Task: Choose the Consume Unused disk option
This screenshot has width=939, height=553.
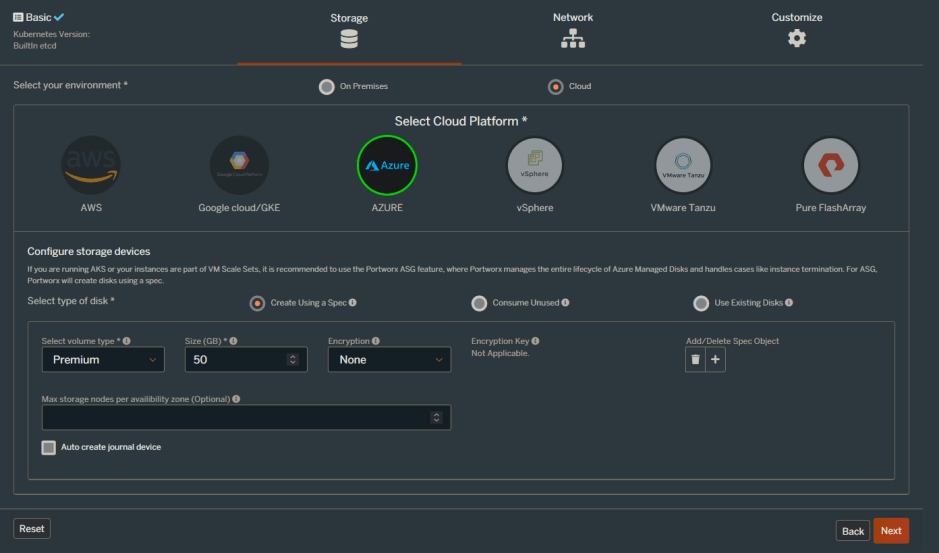Action: point(480,303)
